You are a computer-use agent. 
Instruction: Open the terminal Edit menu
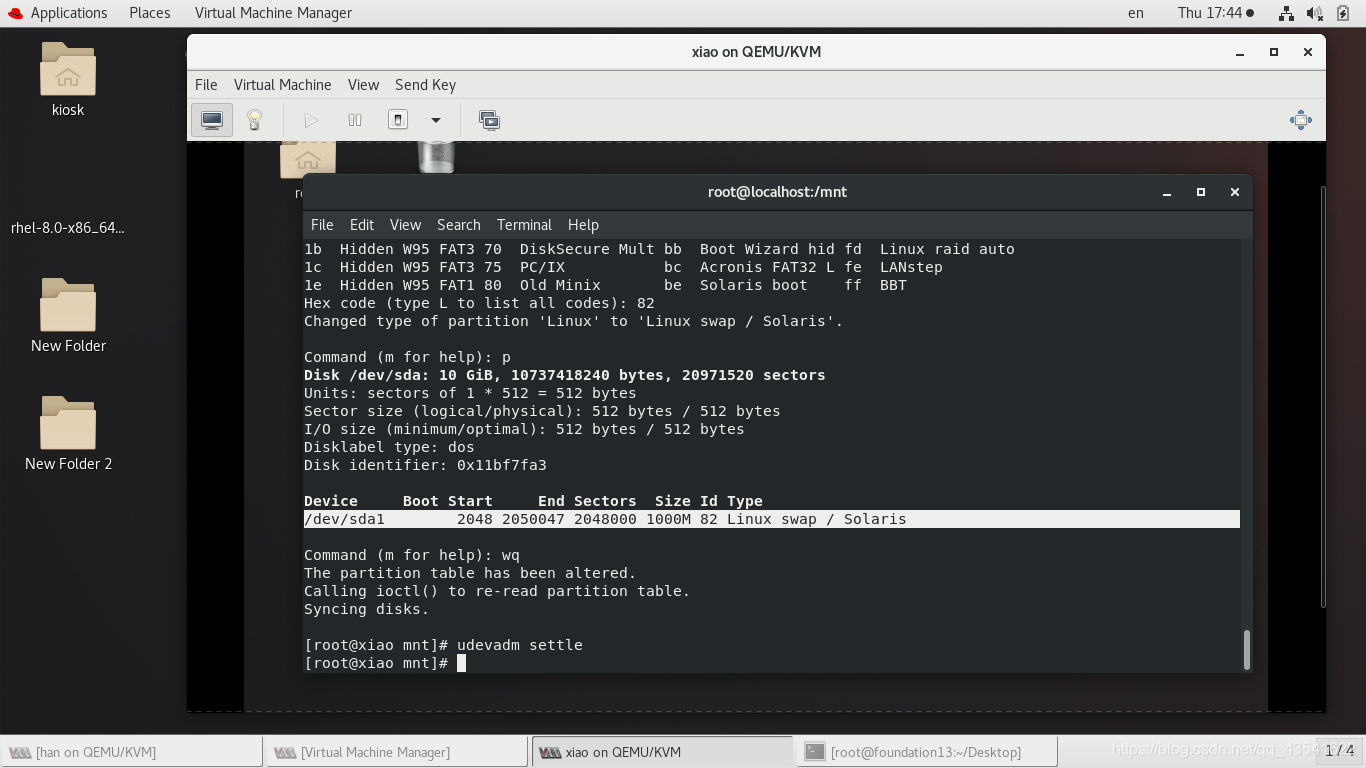point(362,225)
